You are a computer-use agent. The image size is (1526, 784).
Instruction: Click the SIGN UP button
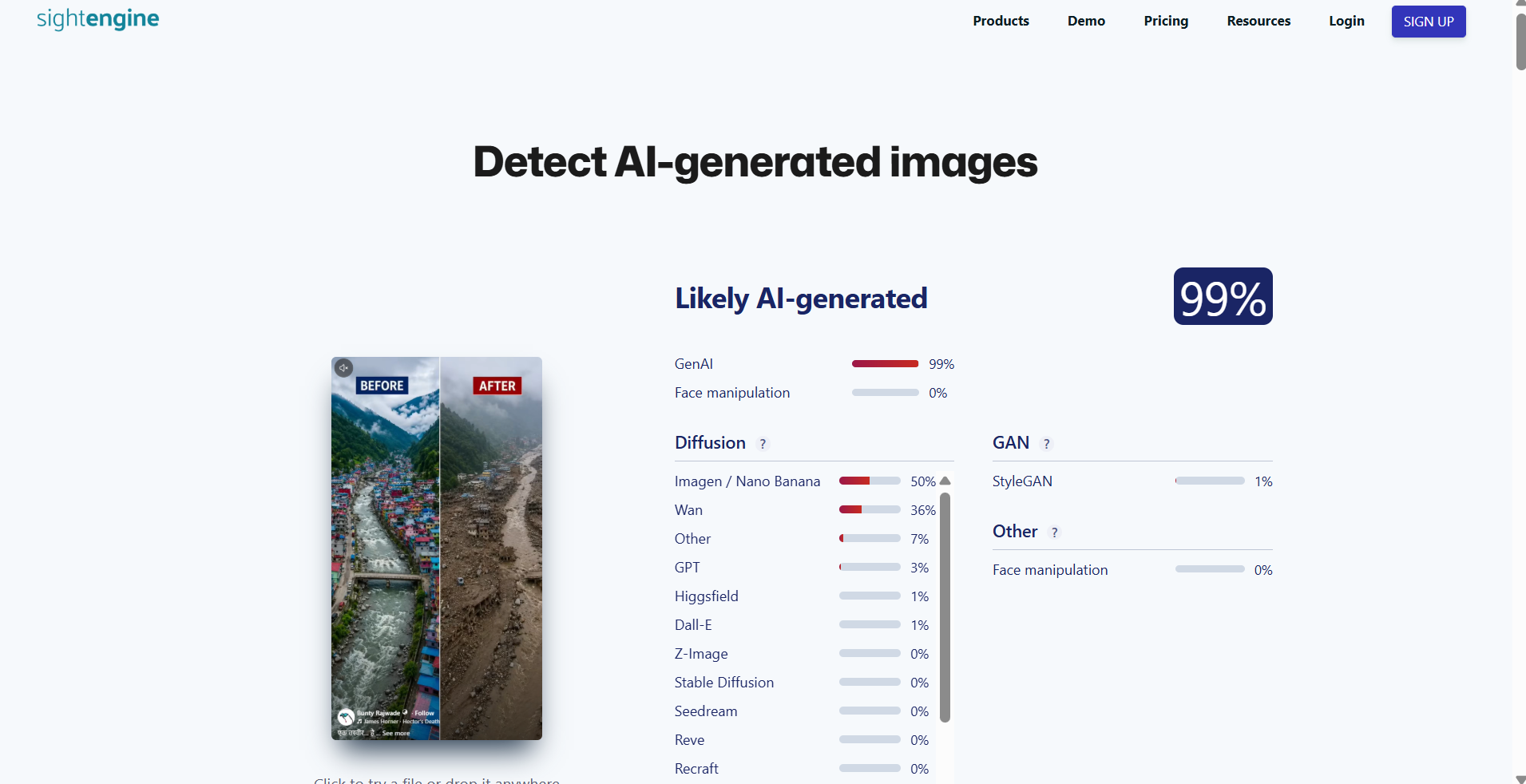(x=1429, y=22)
